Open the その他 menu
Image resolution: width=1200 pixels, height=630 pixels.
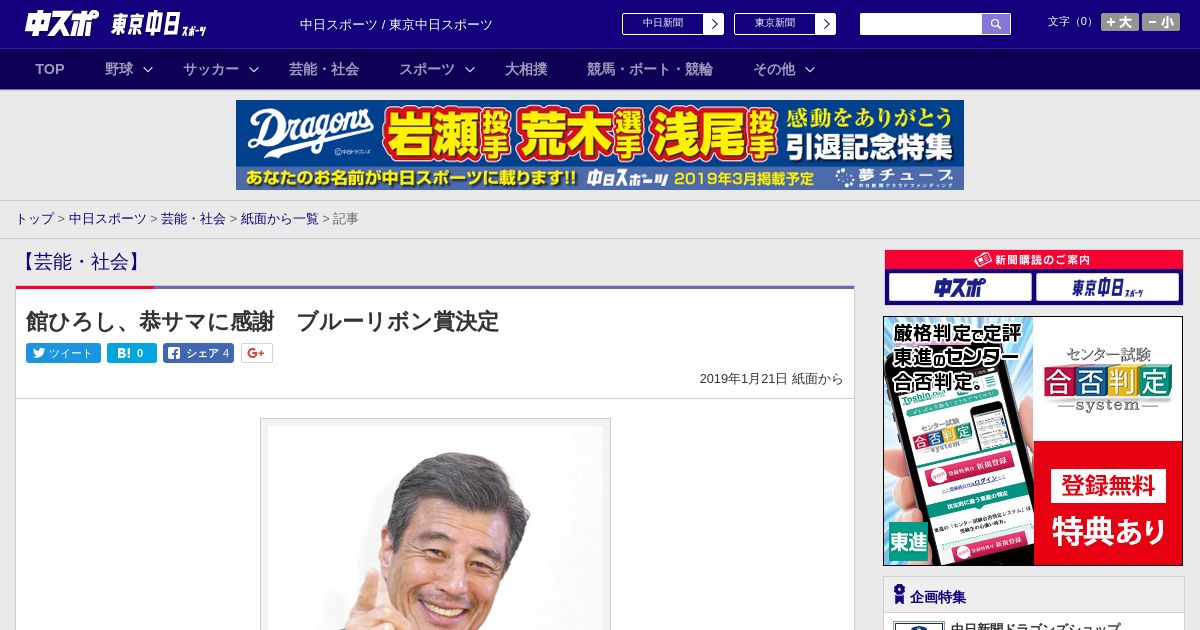coord(774,69)
